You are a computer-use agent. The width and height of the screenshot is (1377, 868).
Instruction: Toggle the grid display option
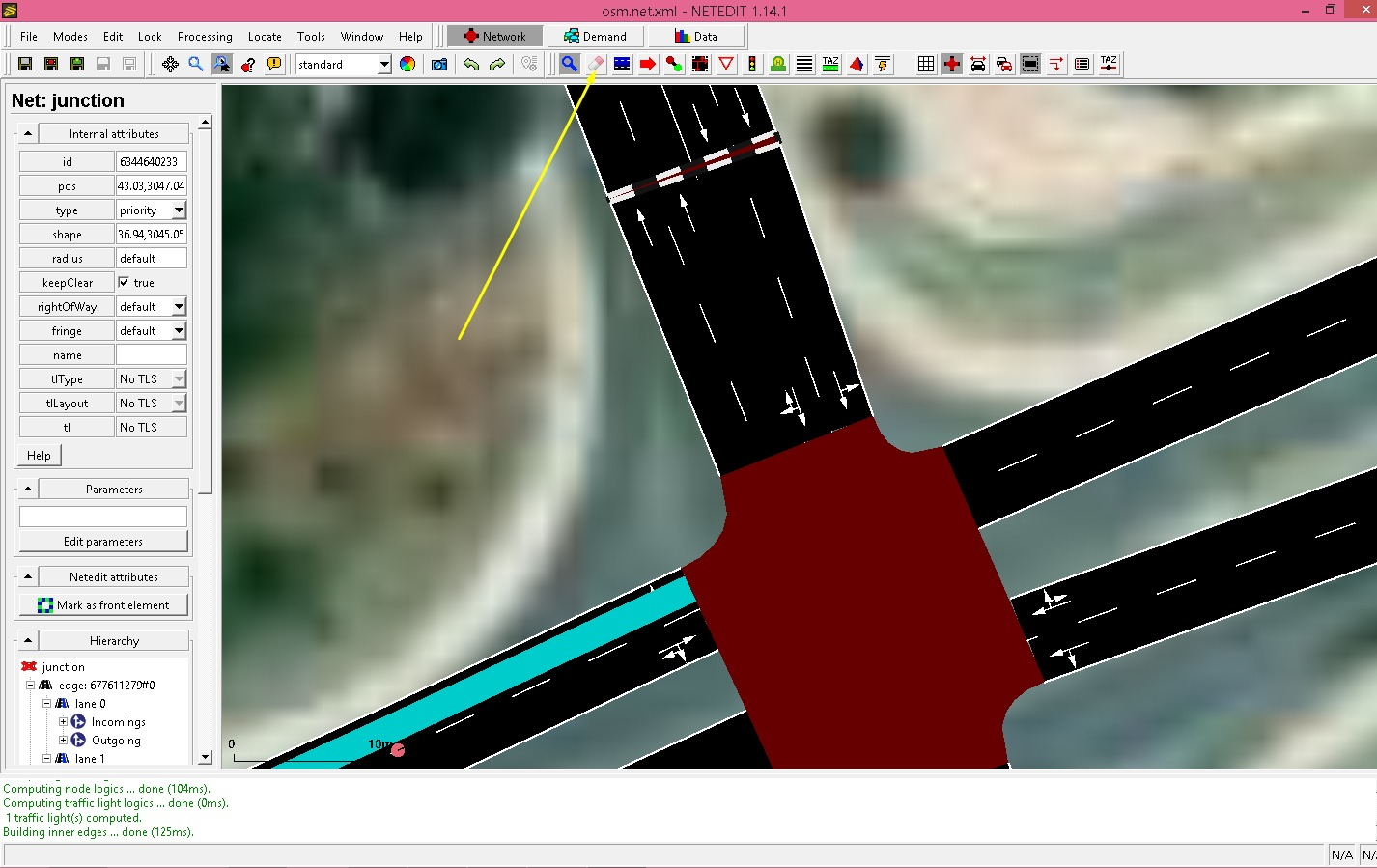(x=926, y=64)
